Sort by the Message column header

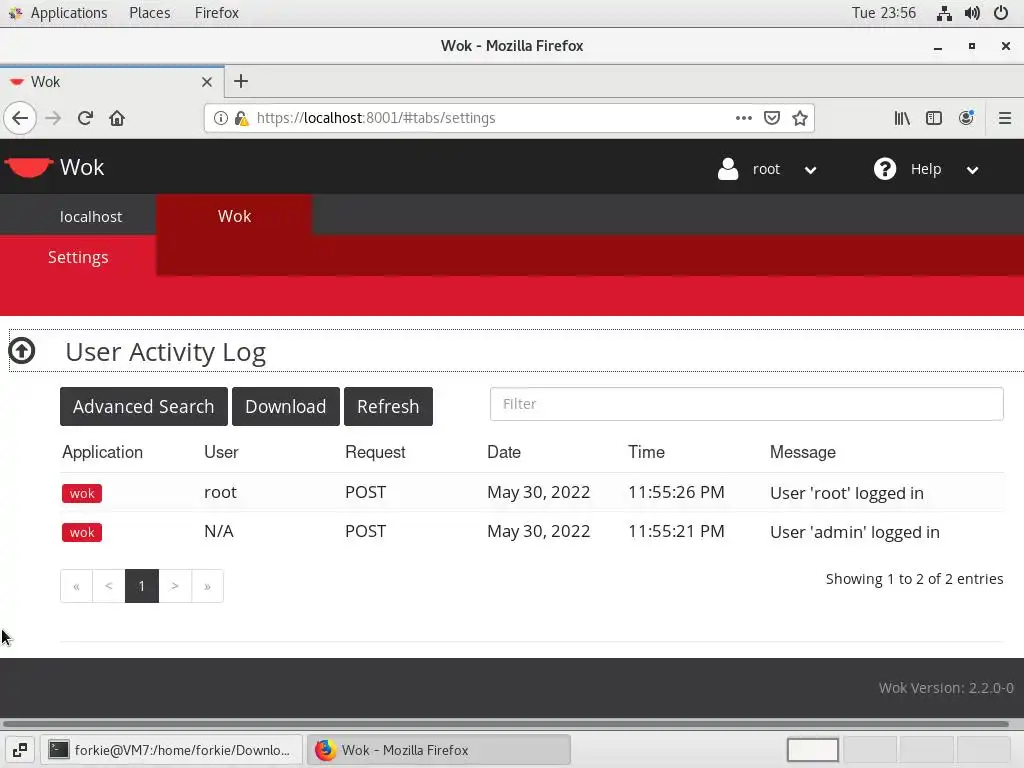point(803,452)
